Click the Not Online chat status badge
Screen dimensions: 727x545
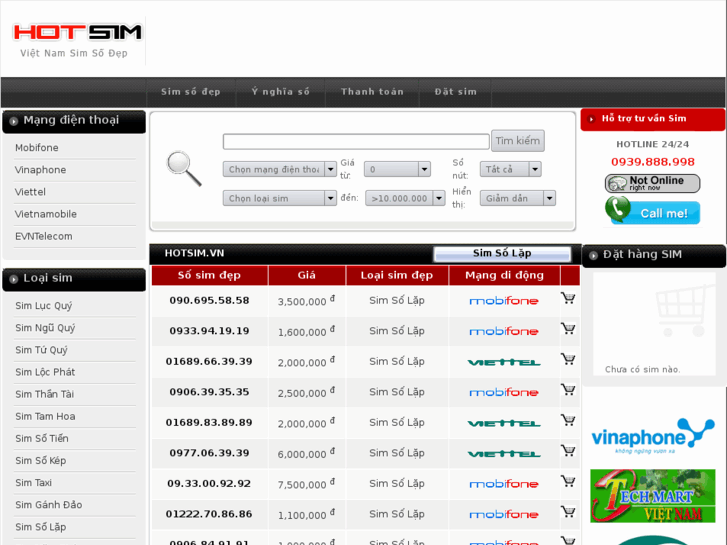tap(652, 183)
